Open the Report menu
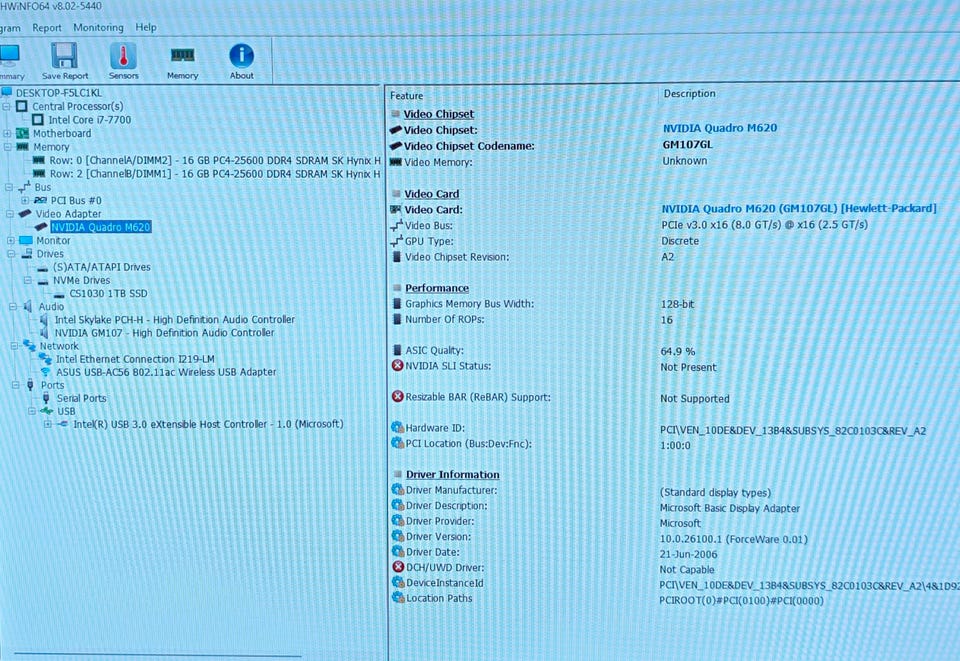Image resolution: width=960 pixels, height=661 pixels. pos(47,28)
